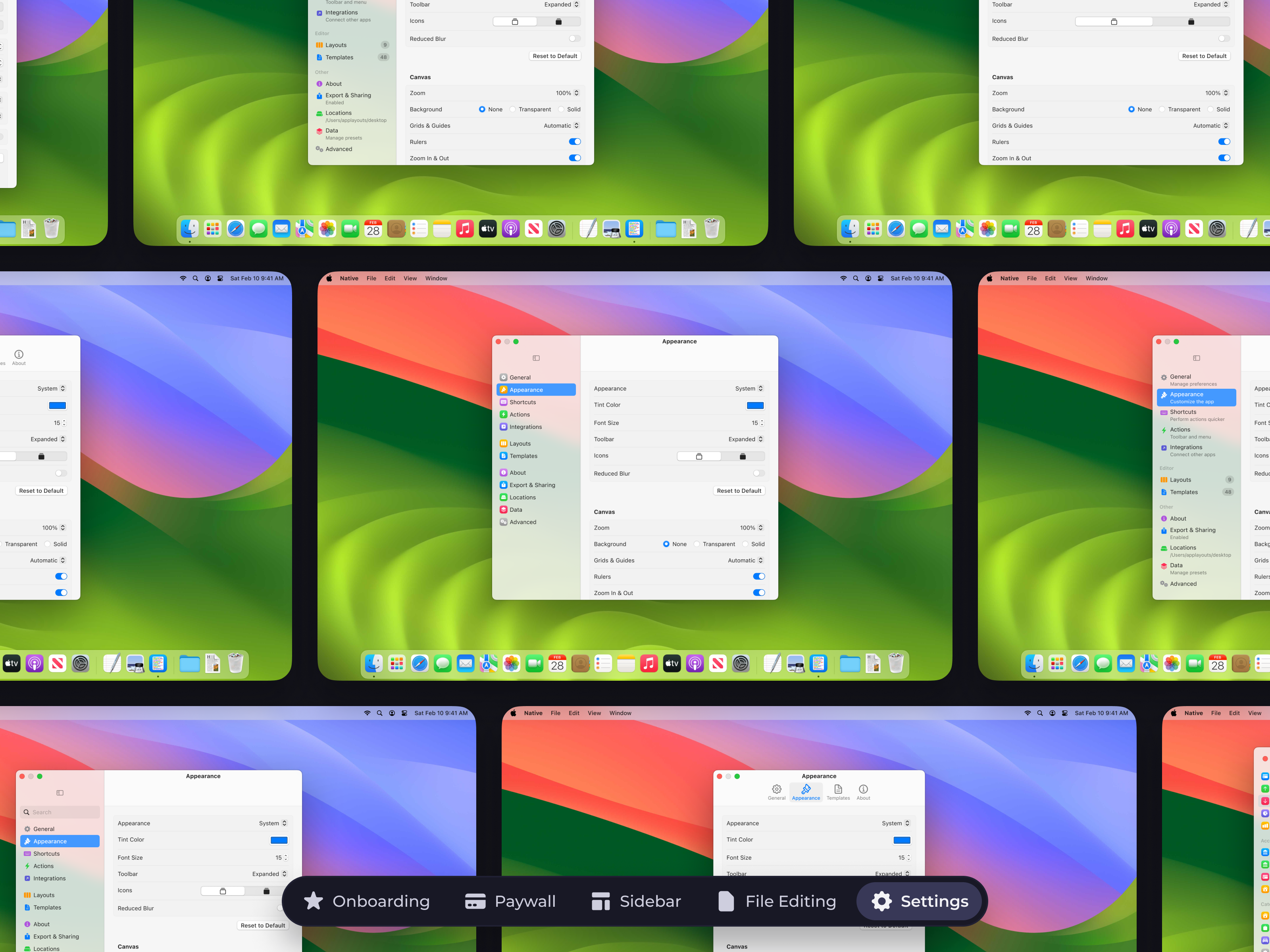Image resolution: width=1270 pixels, height=952 pixels.
Task: Click Font Size stepper in bottom-center tabbed window
Action: [908, 858]
